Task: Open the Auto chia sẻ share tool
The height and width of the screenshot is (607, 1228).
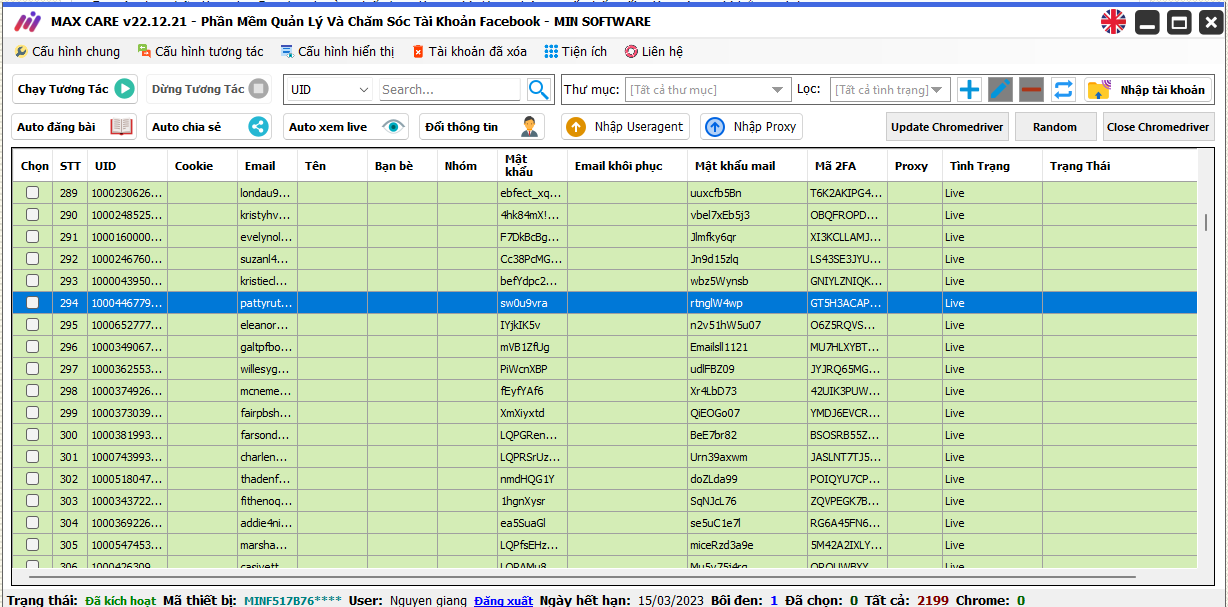Action: click(209, 127)
